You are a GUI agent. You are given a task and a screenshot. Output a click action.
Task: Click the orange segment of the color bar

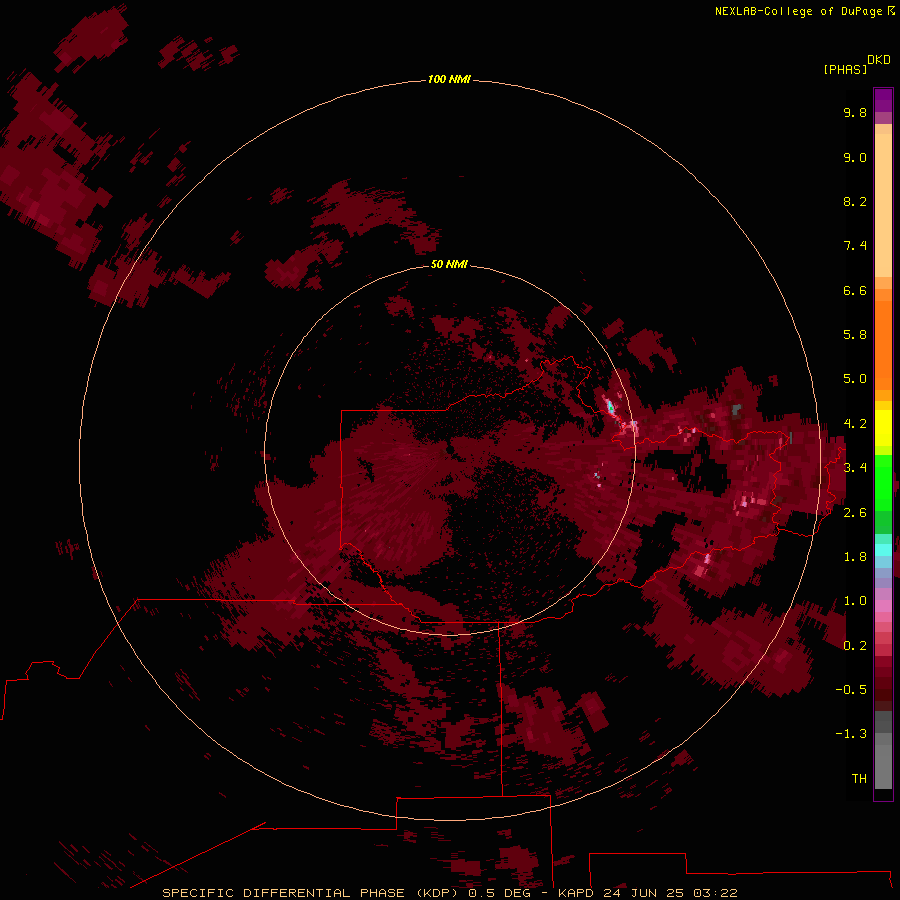tap(883, 344)
